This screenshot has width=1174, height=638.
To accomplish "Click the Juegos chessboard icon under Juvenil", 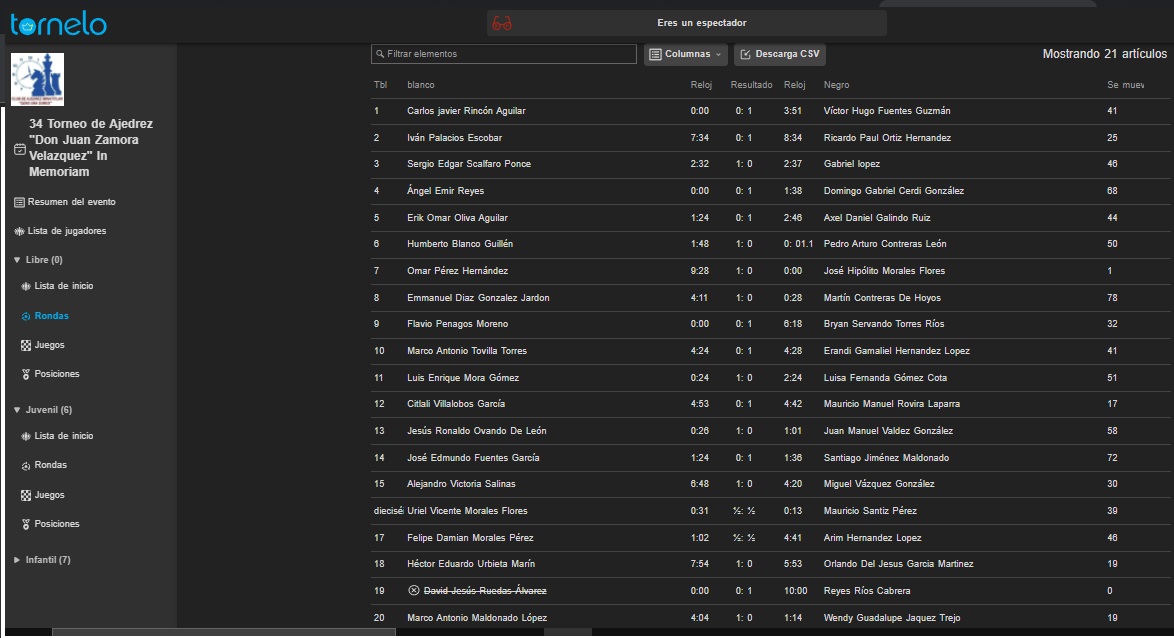I will tap(26, 495).
